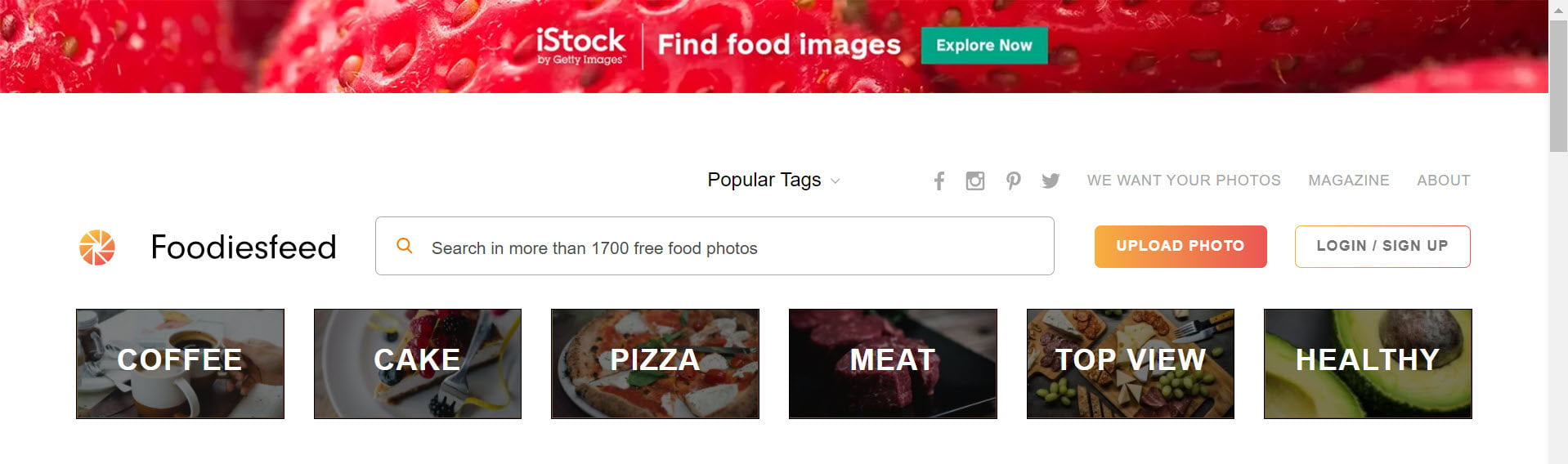Expand the Popular Tags dropdown

(x=764, y=180)
